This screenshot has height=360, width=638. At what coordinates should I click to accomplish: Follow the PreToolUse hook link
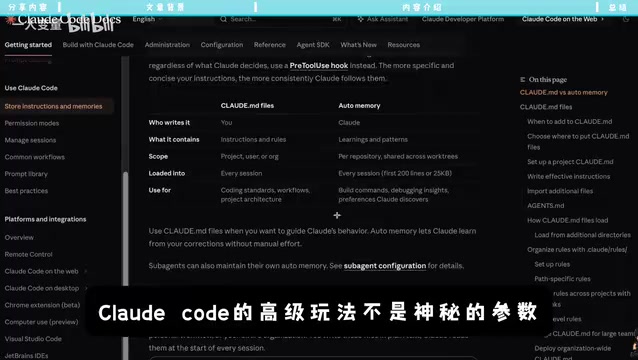(319, 65)
